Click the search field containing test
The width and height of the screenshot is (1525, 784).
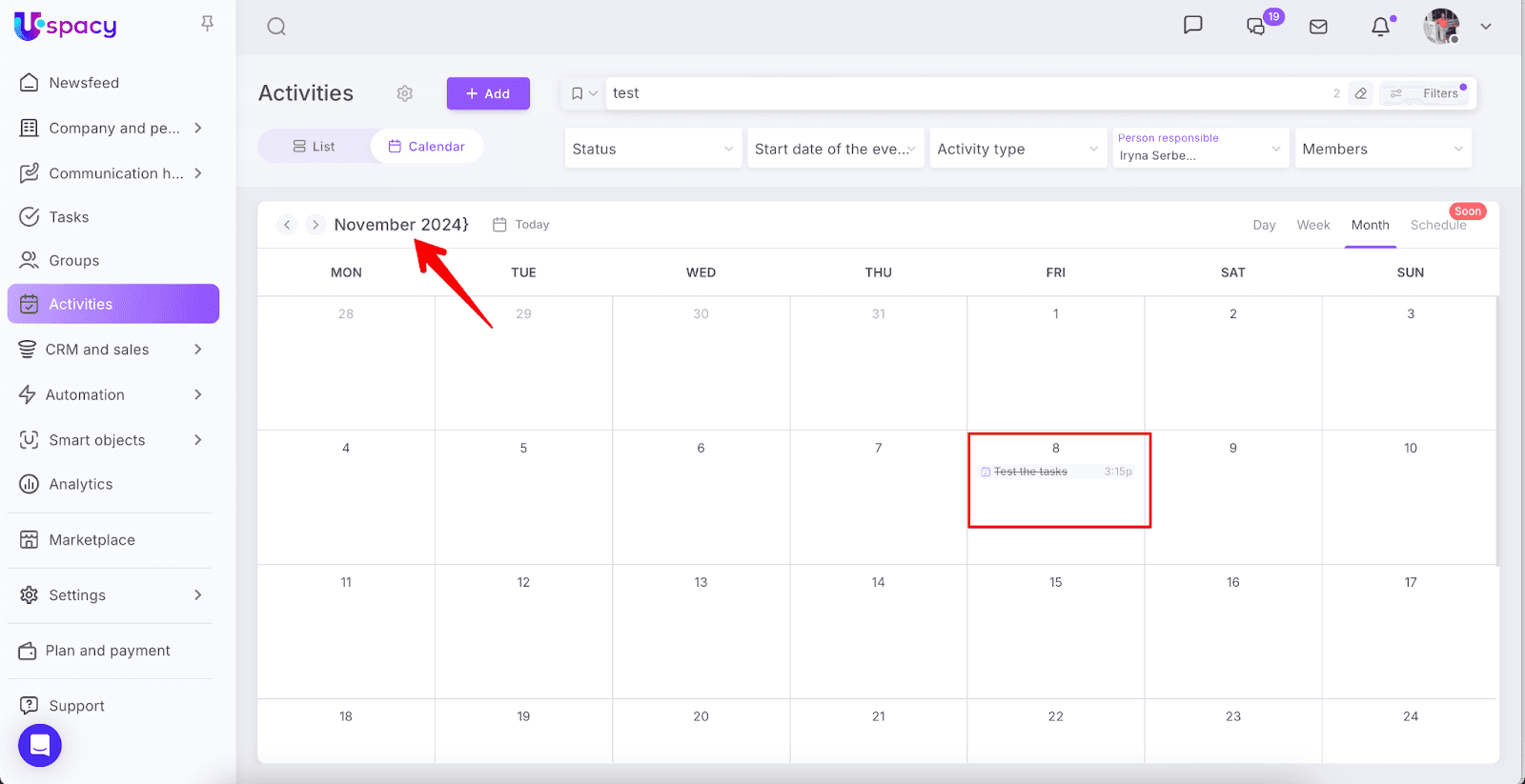(x=967, y=93)
